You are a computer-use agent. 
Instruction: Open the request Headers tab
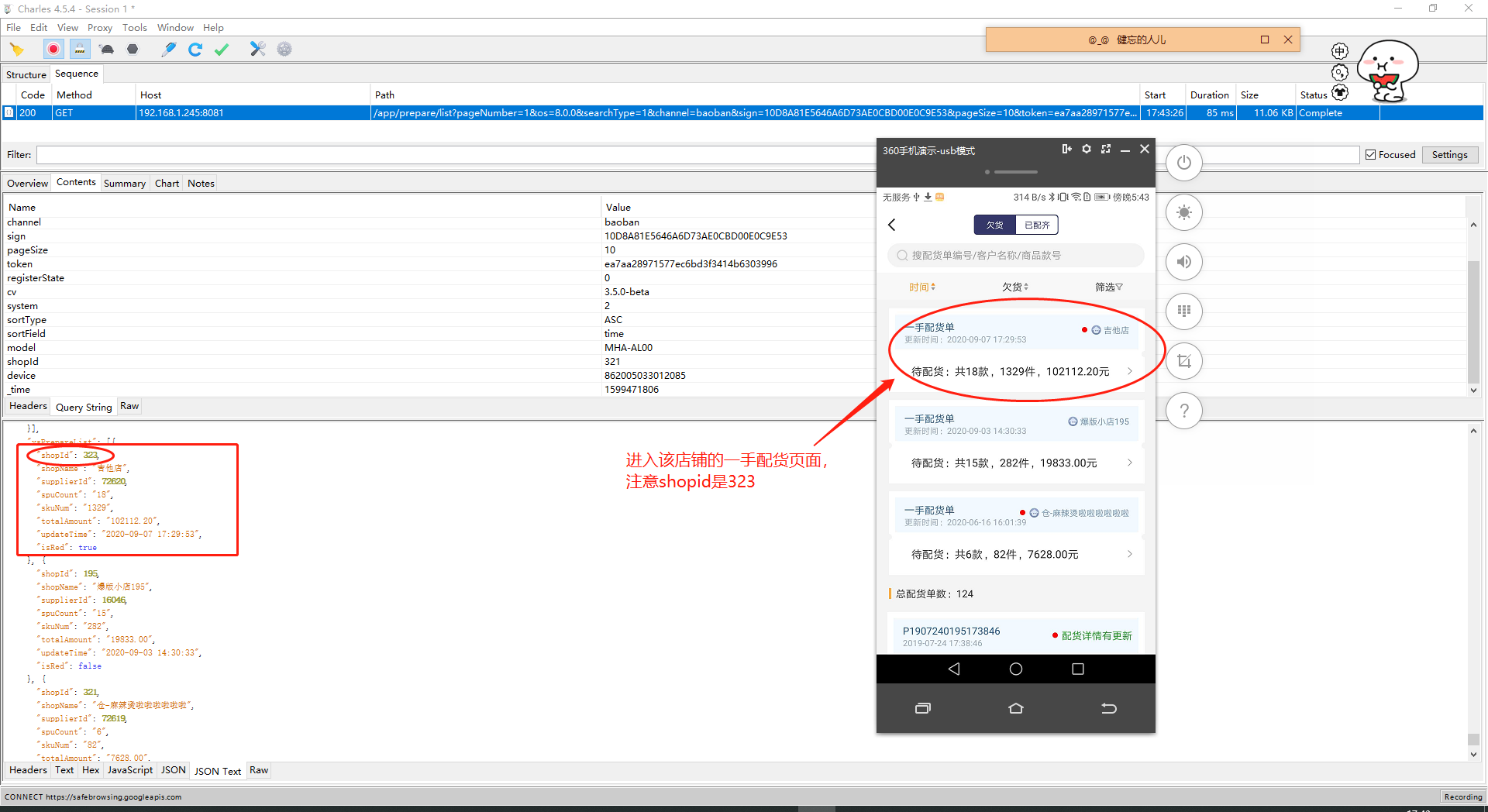click(x=28, y=406)
